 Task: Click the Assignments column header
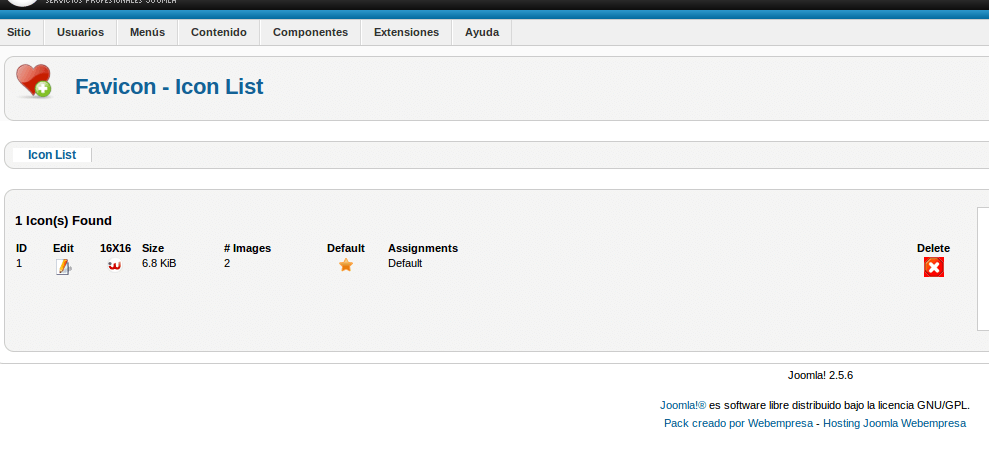[x=423, y=249]
